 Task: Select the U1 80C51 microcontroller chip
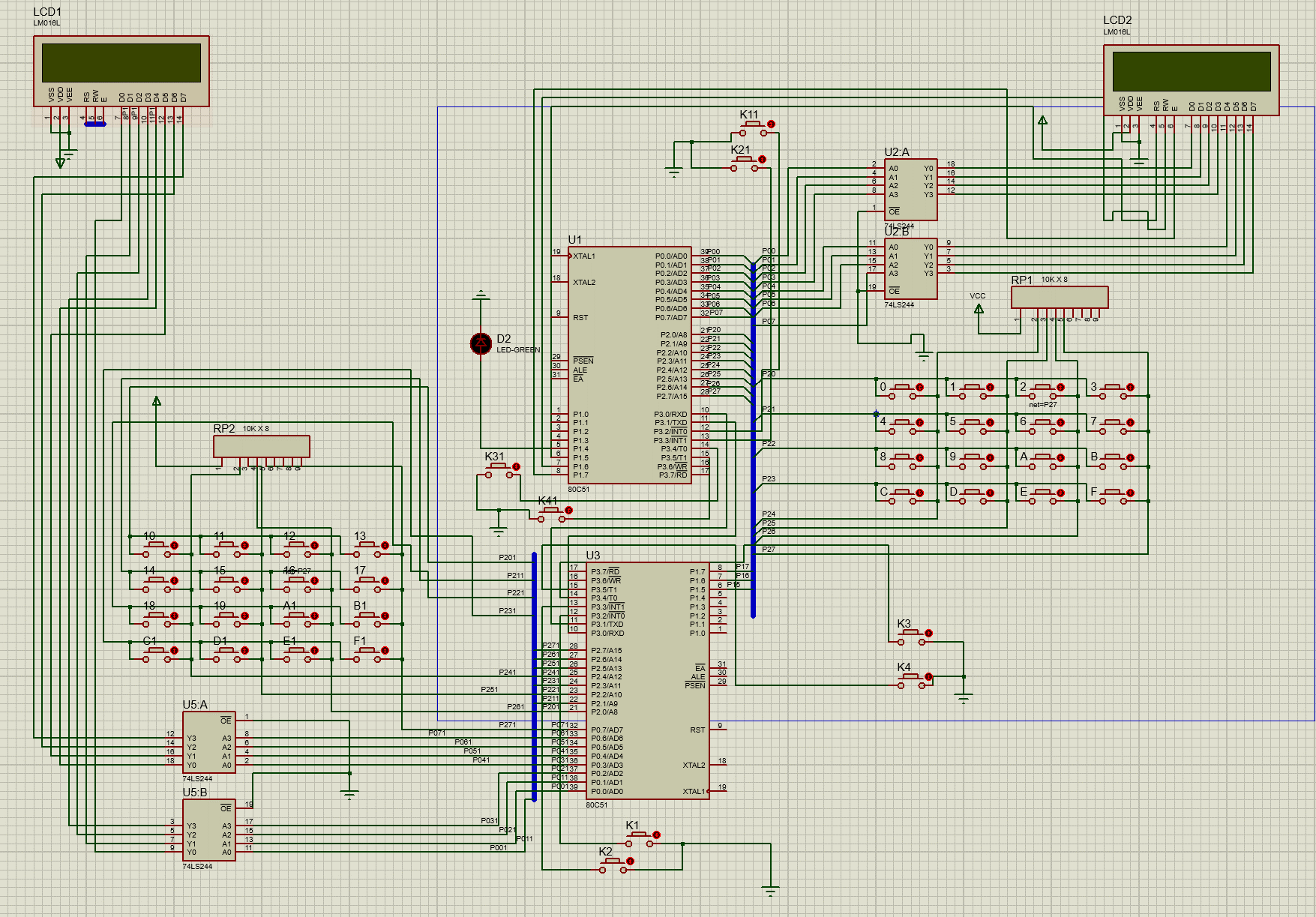coord(628,365)
